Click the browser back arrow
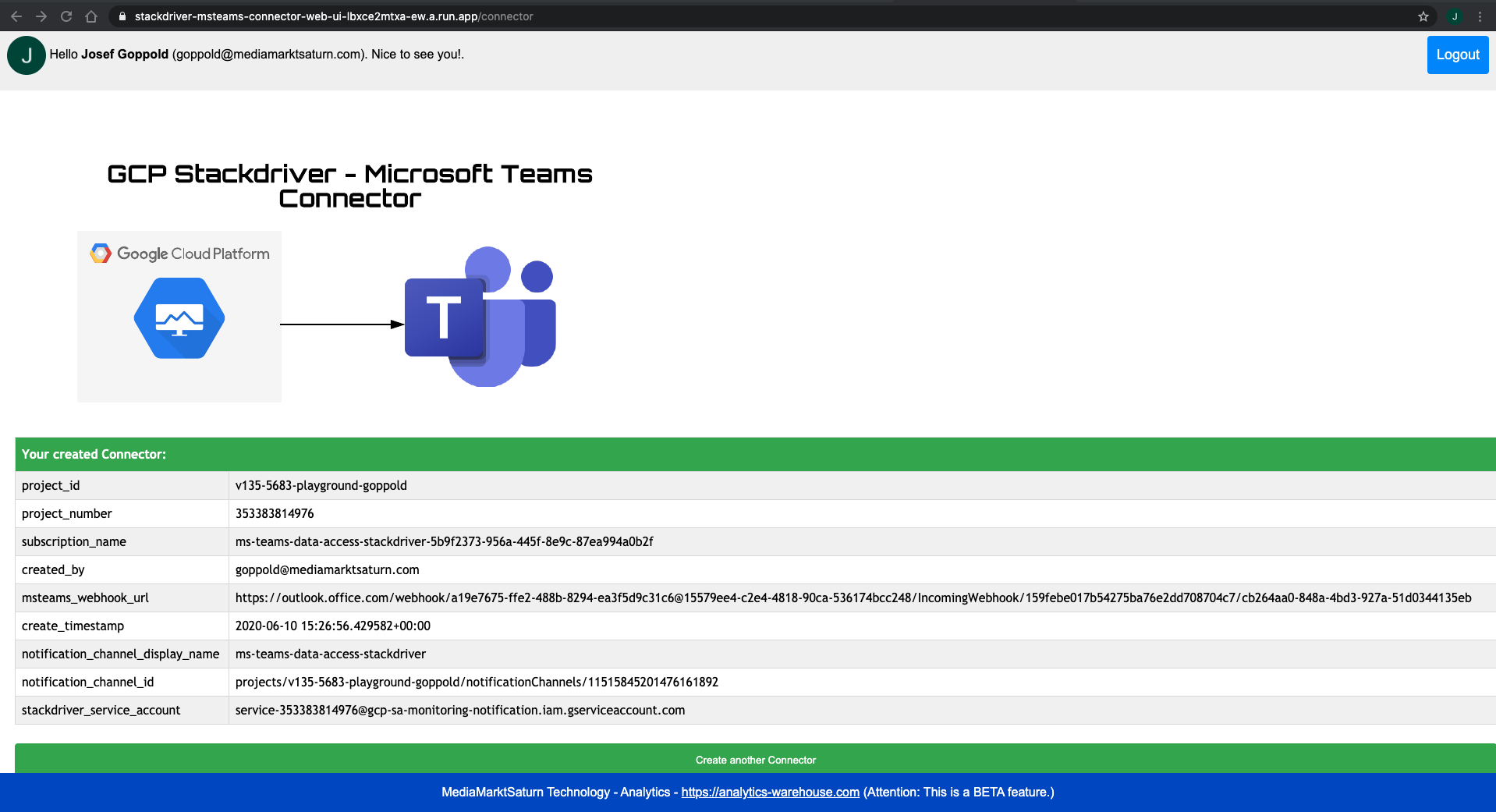 (x=16, y=16)
